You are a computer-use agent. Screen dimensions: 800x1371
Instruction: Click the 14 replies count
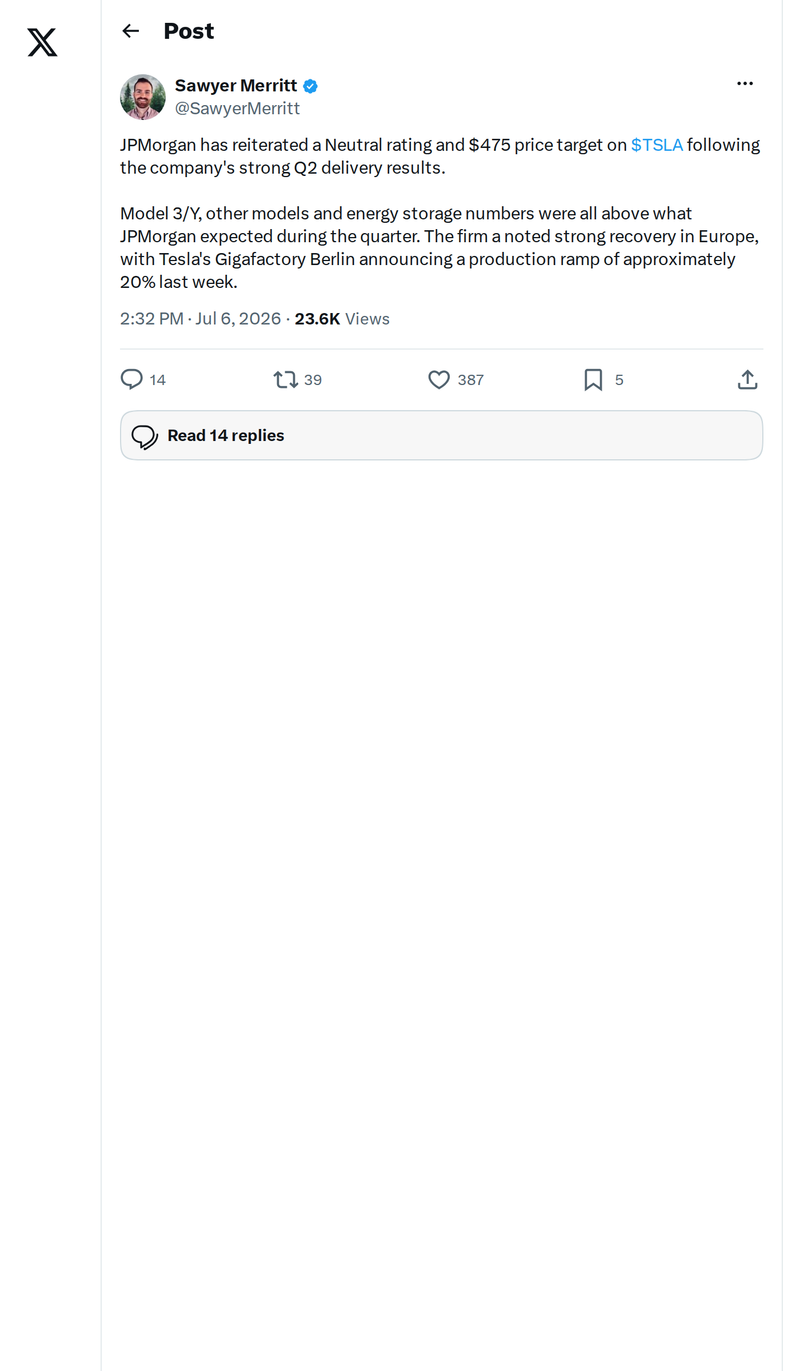coord(158,380)
